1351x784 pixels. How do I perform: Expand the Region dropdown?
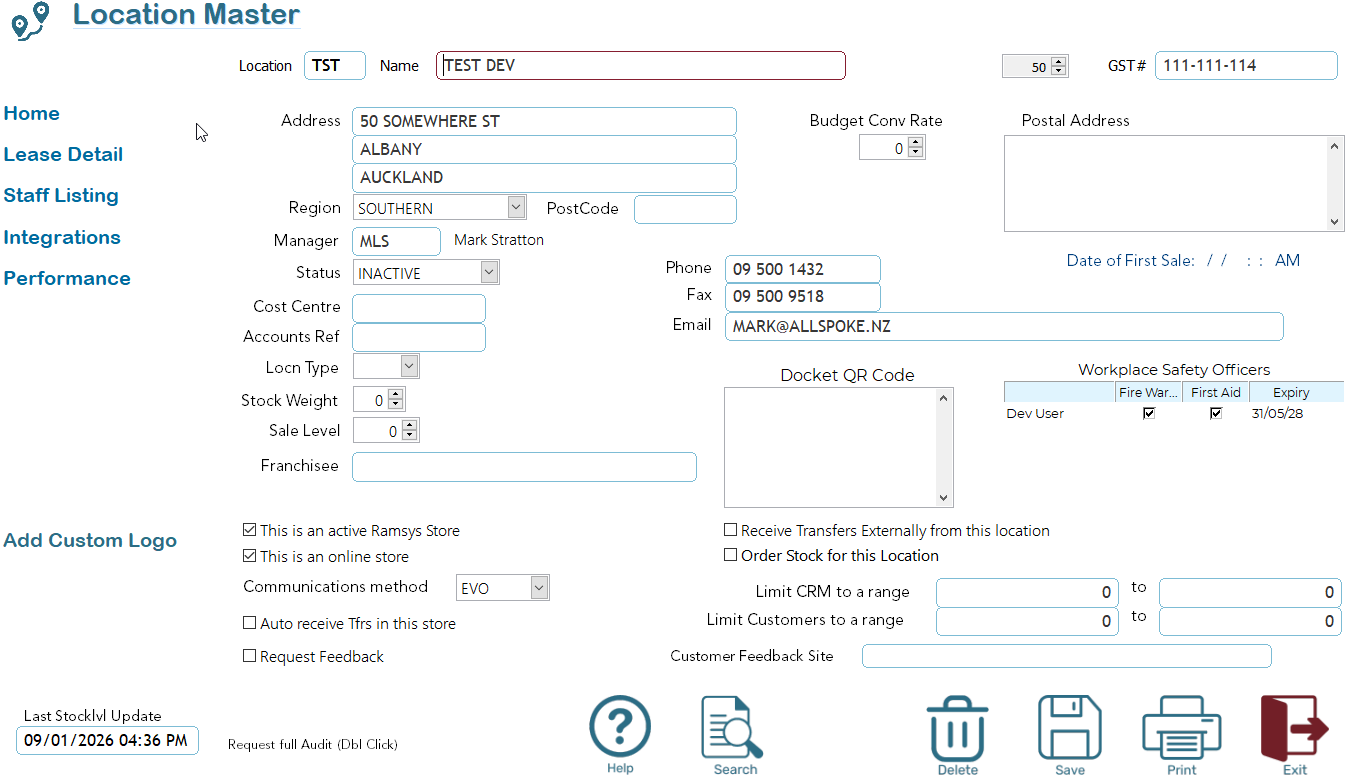pos(516,207)
